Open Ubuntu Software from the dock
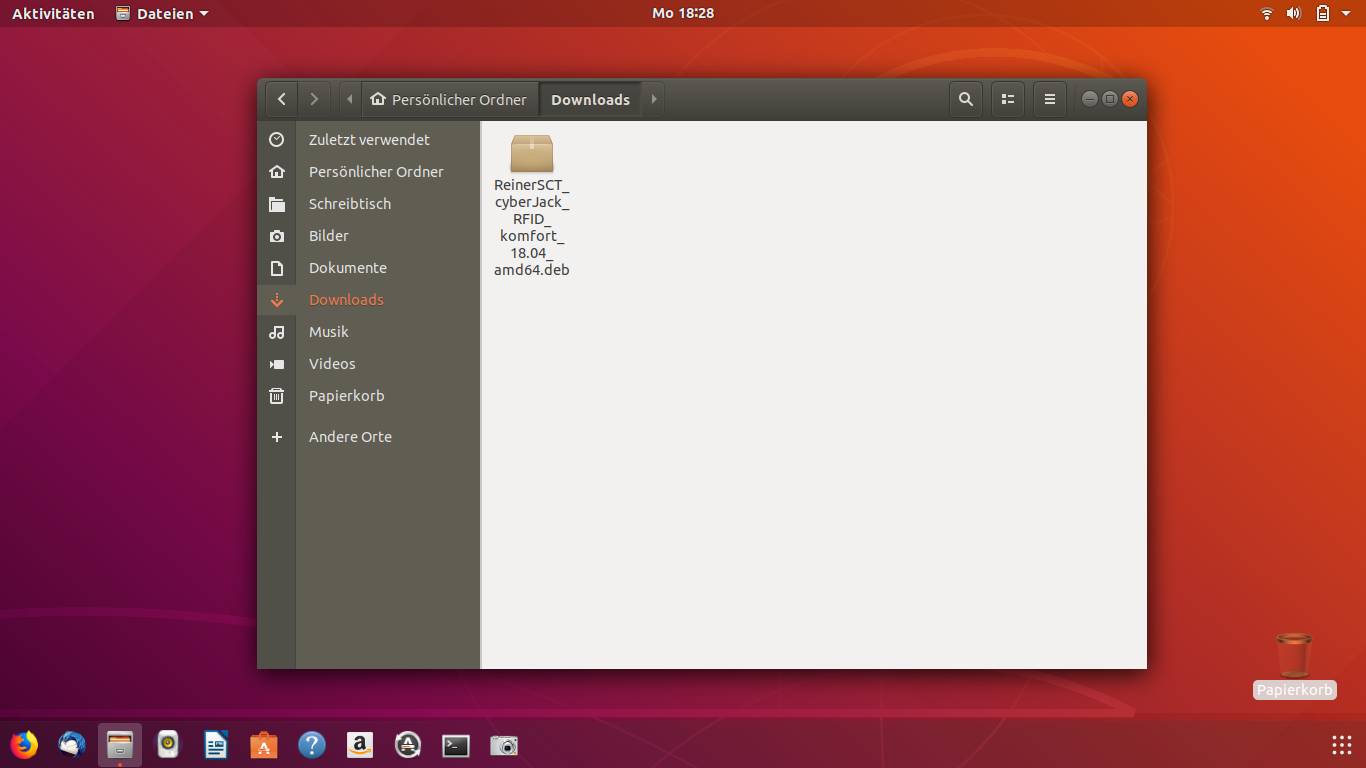Screen dimensions: 1366x768 pos(264,745)
